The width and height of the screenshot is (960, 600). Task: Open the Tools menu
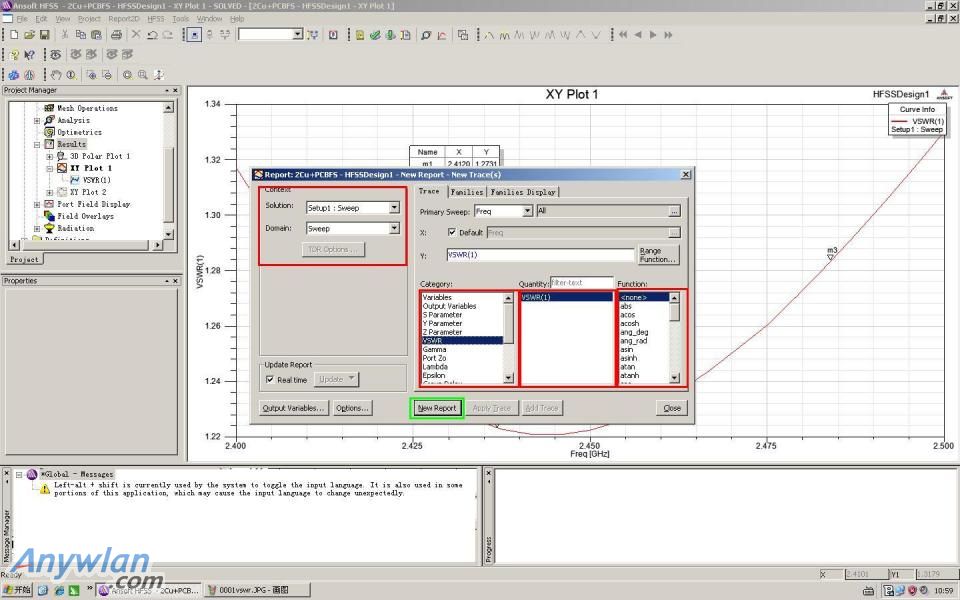pos(181,19)
